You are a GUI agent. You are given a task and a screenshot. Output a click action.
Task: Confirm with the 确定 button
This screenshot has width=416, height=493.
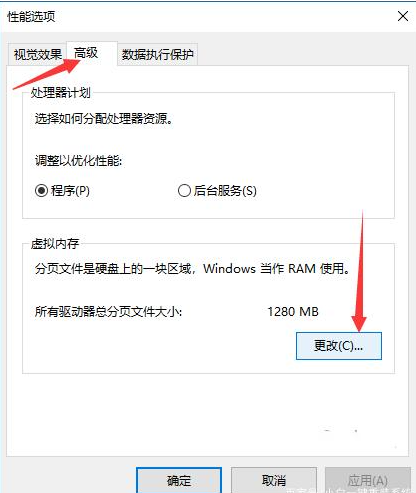point(179,480)
